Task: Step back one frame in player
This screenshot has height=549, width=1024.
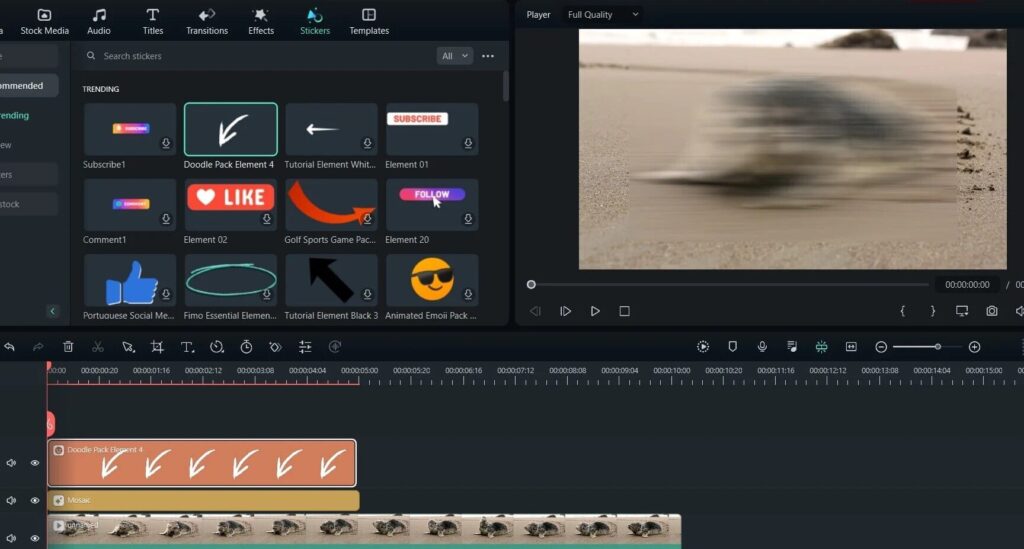Action: 535,311
